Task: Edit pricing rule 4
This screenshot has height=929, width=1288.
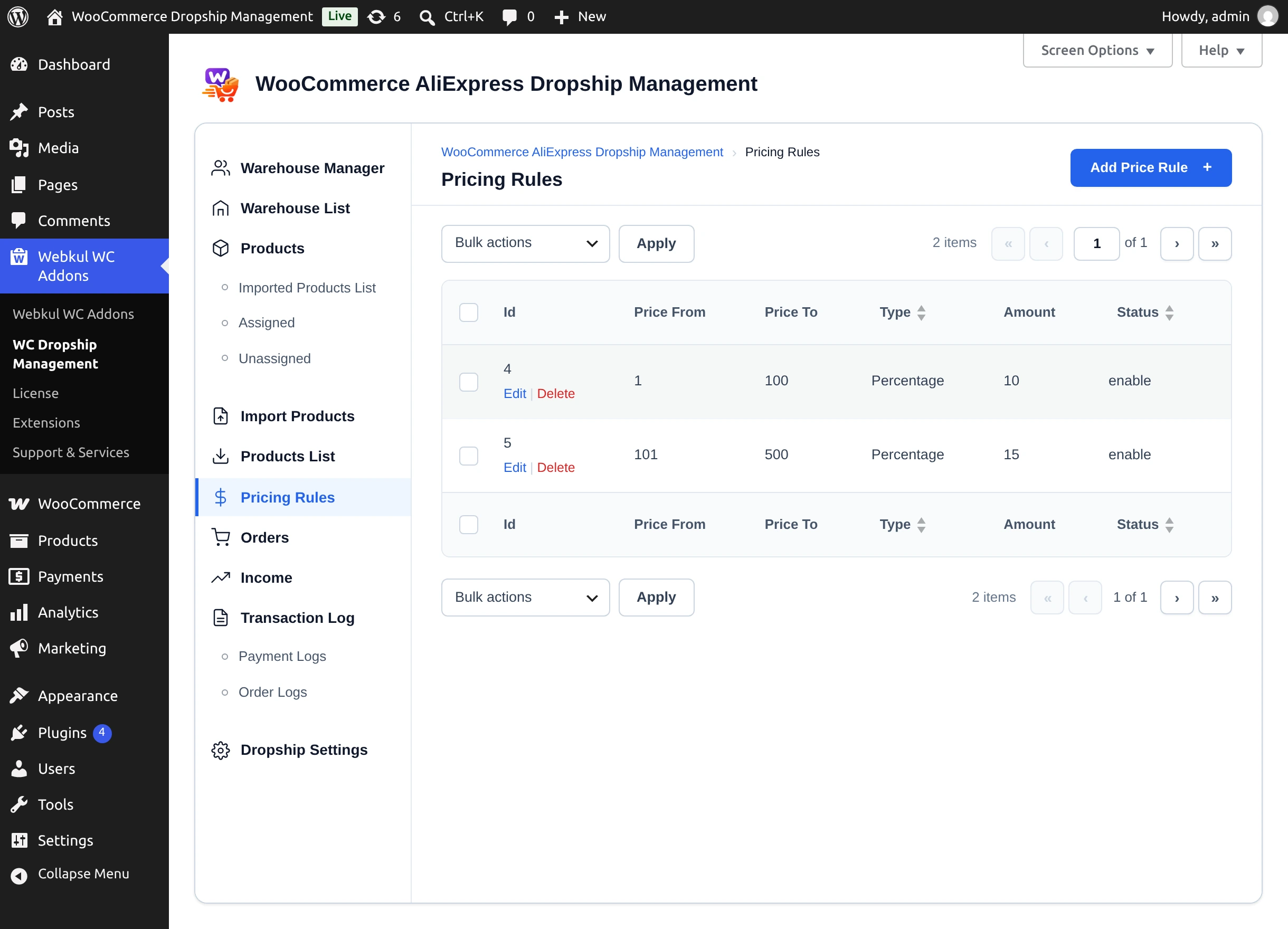Action: click(515, 394)
